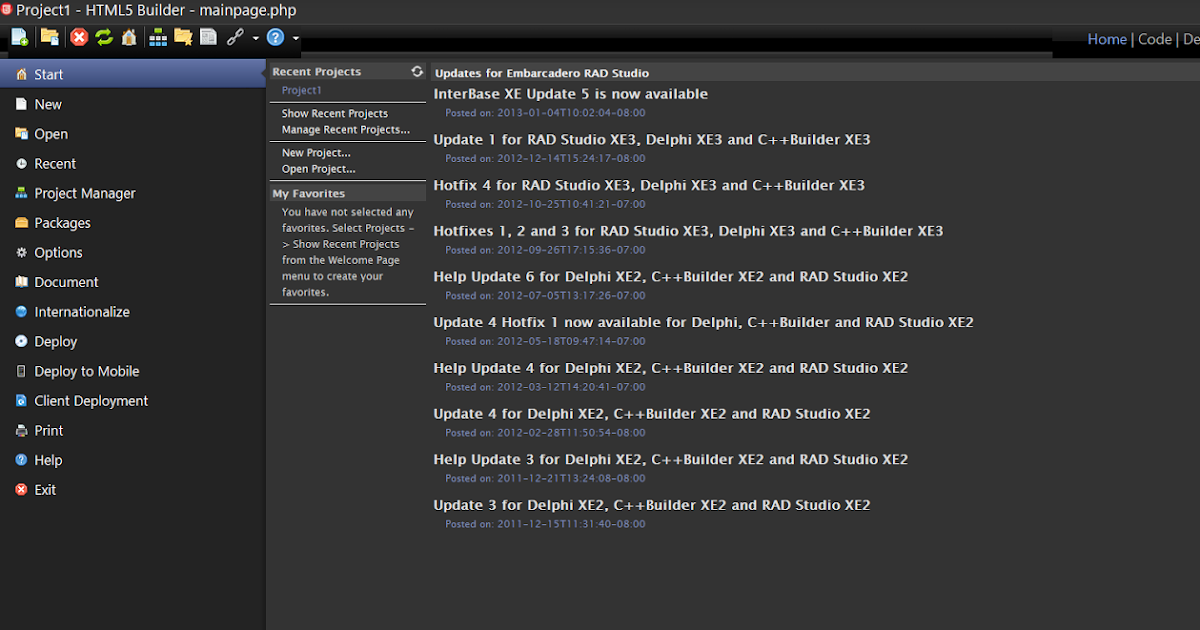Open the Help Update 3 for Delphi XE2 article

[671, 460]
